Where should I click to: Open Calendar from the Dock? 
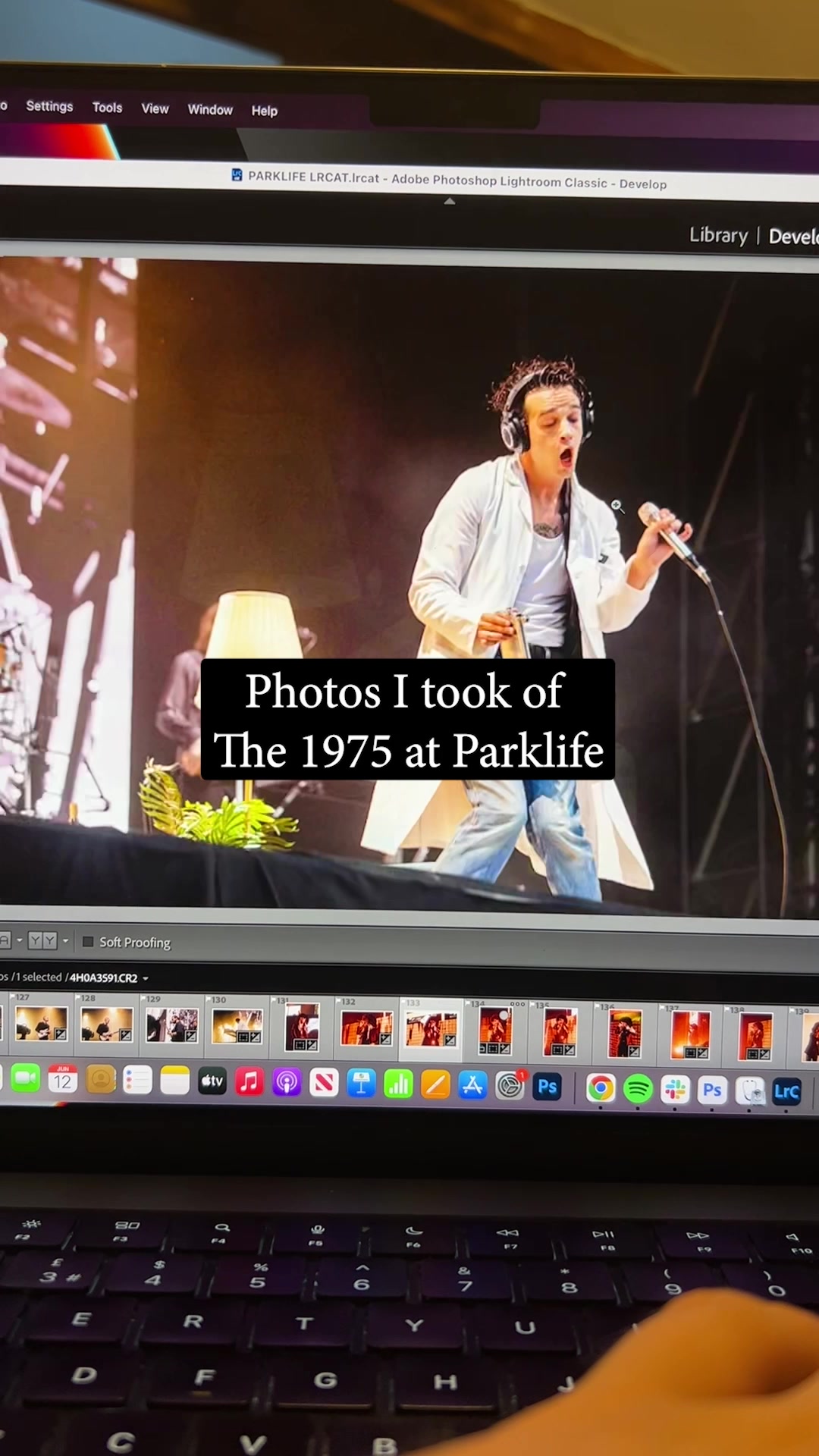pyautogui.click(x=63, y=1079)
